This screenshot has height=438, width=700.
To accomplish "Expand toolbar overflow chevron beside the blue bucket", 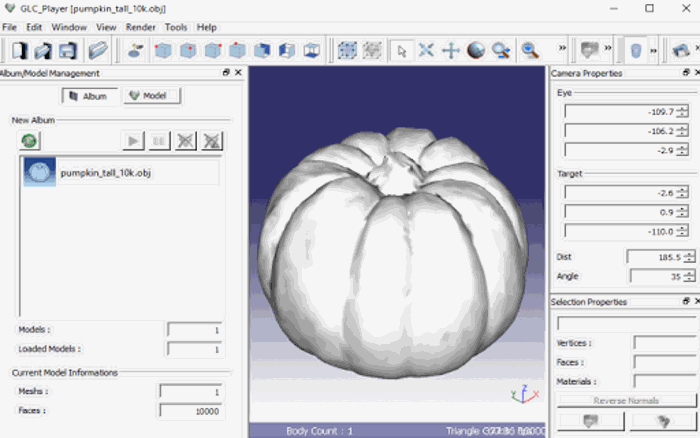I will tap(654, 51).
